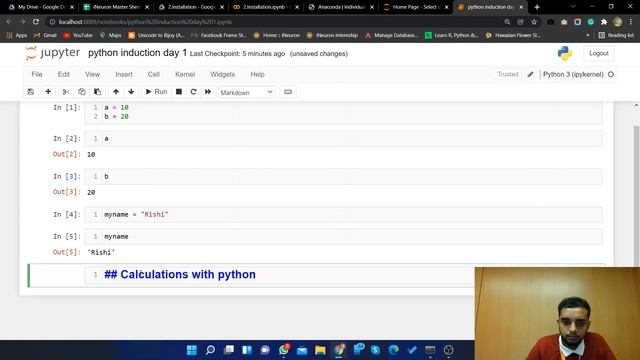640x360 pixels.
Task: Click the Python logo icon
Action: click(564, 53)
